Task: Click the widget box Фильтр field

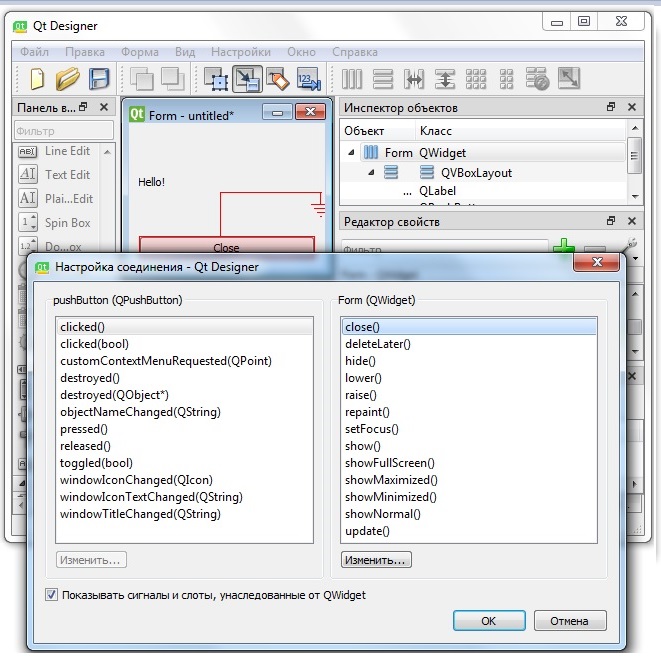Action: (64, 131)
